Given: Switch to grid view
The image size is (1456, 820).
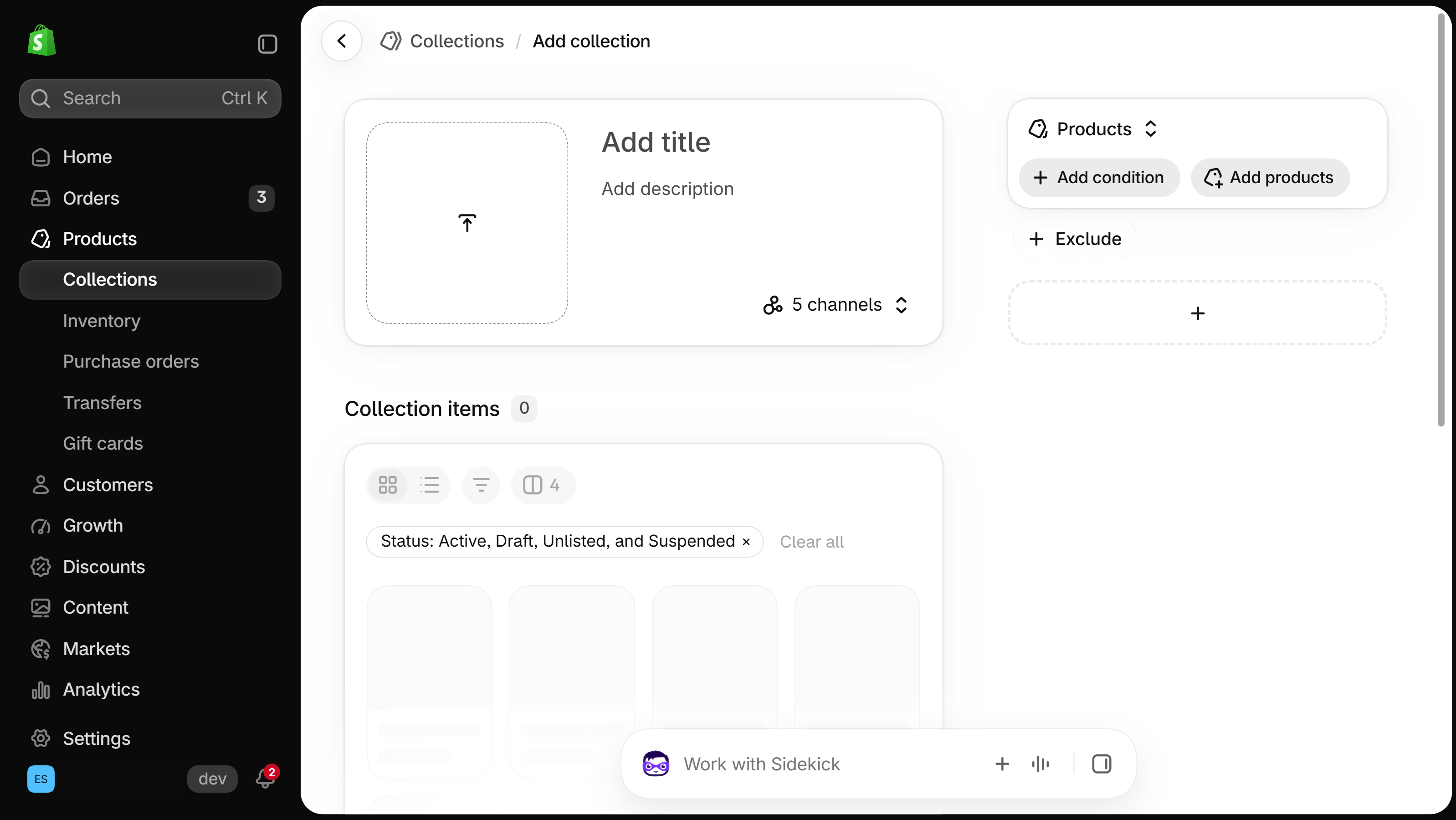Looking at the screenshot, I should [x=388, y=484].
